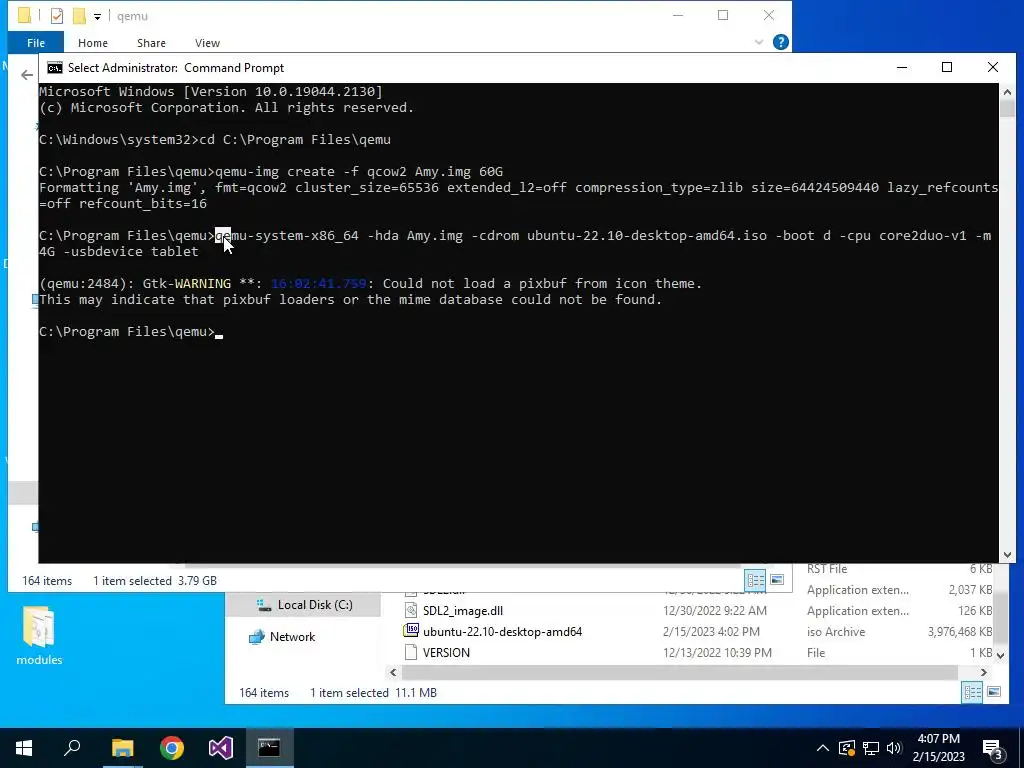
Task: Click the New Folder icon in title bar
Action: click(79, 16)
